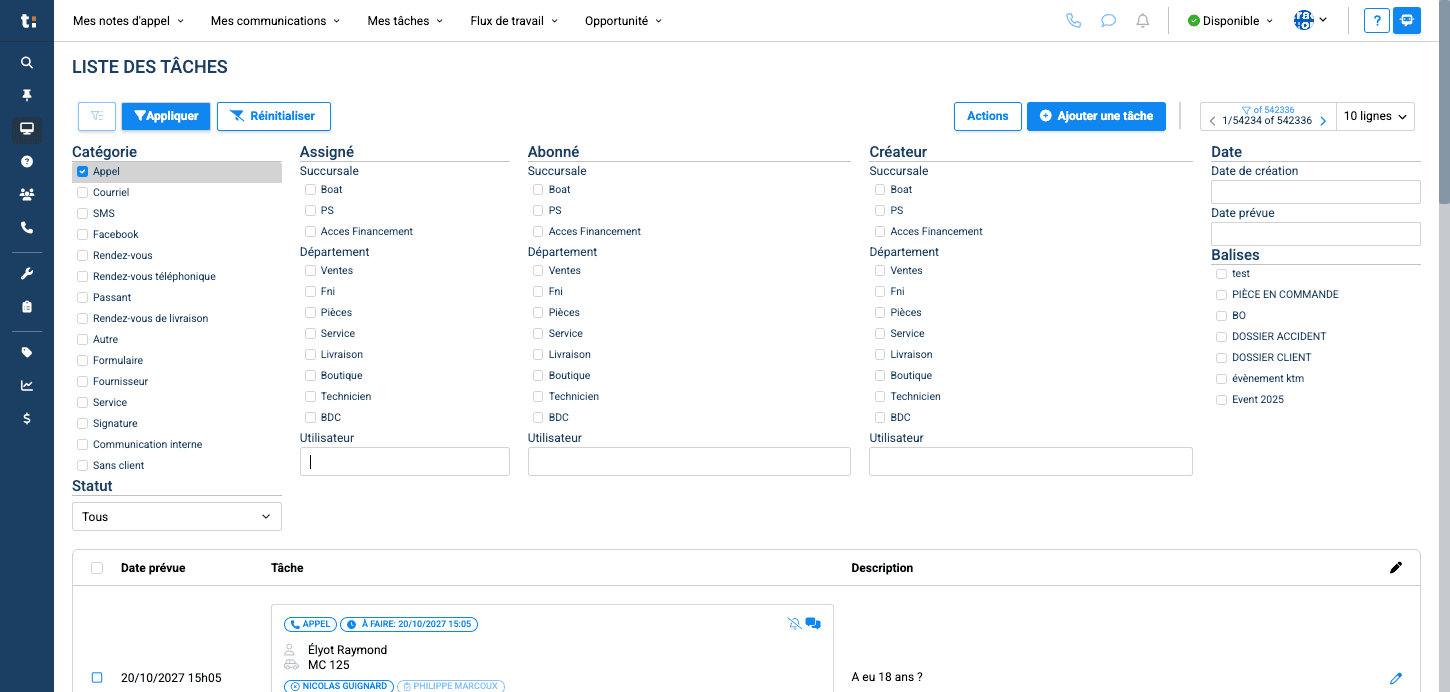Click the Date de création input field
The image size is (1450, 692).
tap(1316, 192)
